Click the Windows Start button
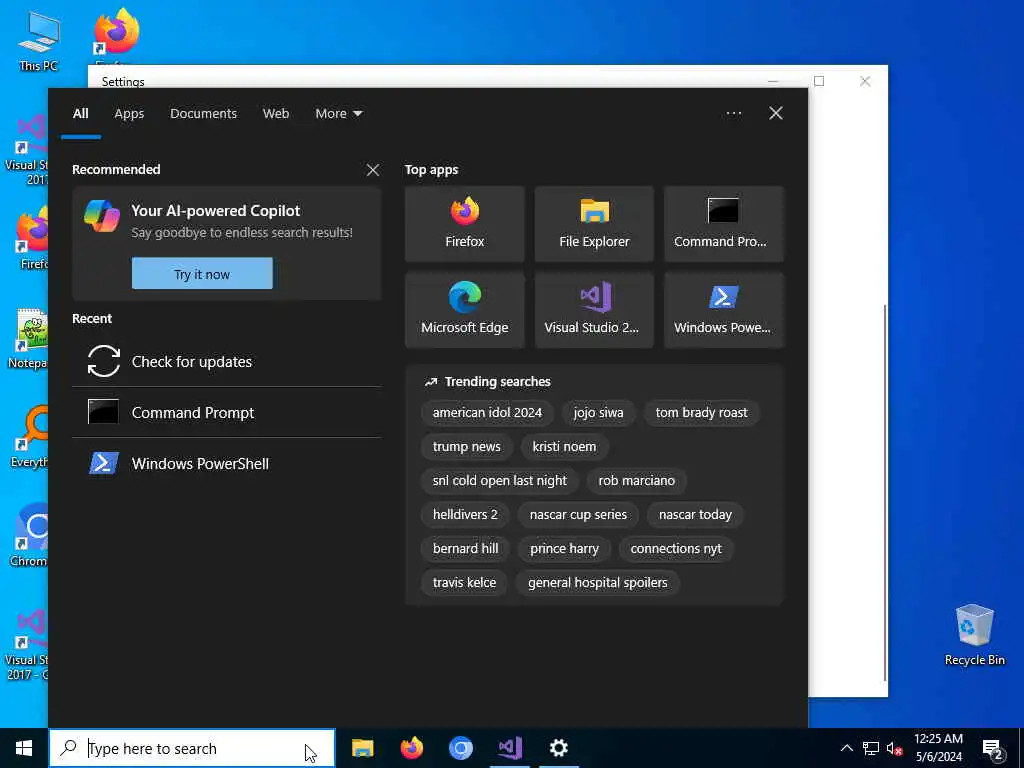 24,748
